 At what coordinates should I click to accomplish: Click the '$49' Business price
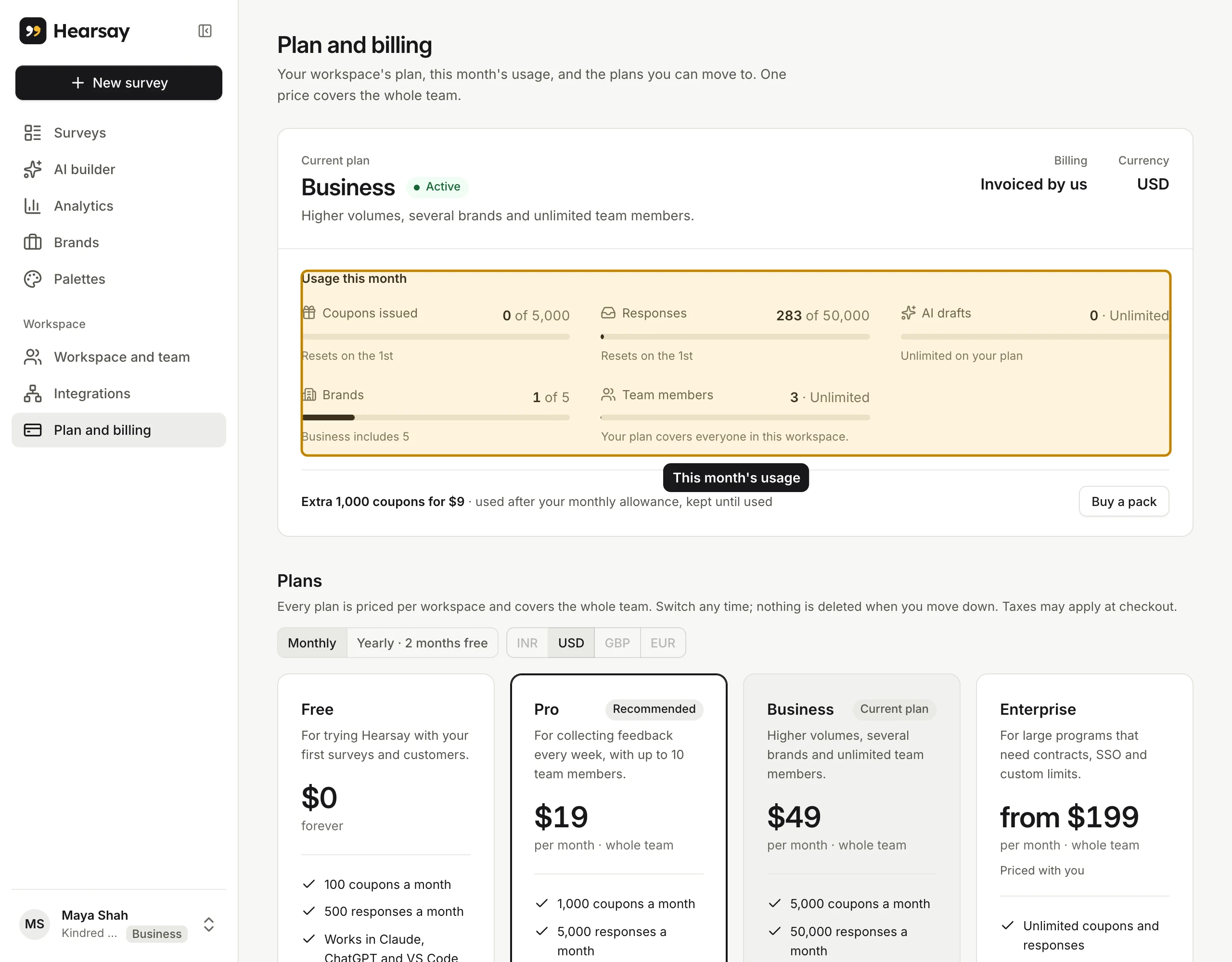794,817
